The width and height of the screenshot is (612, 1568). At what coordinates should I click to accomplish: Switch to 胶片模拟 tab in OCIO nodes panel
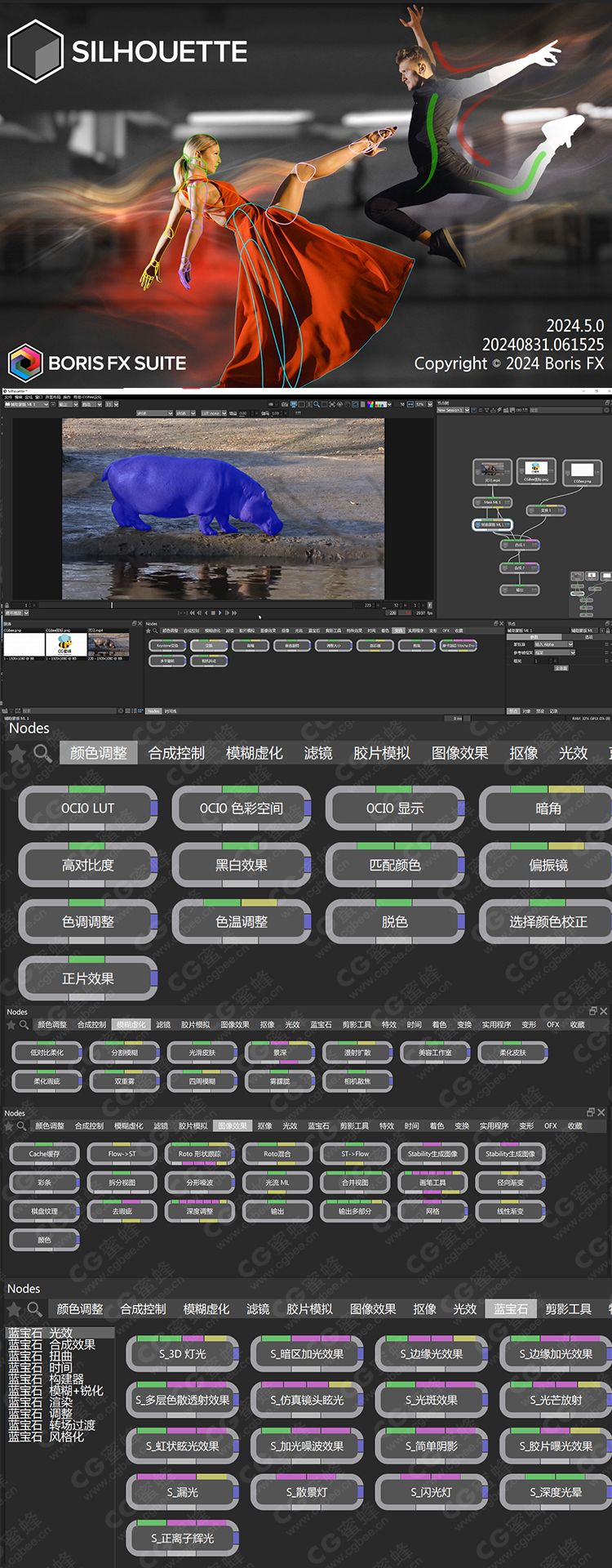pos(381,753)
